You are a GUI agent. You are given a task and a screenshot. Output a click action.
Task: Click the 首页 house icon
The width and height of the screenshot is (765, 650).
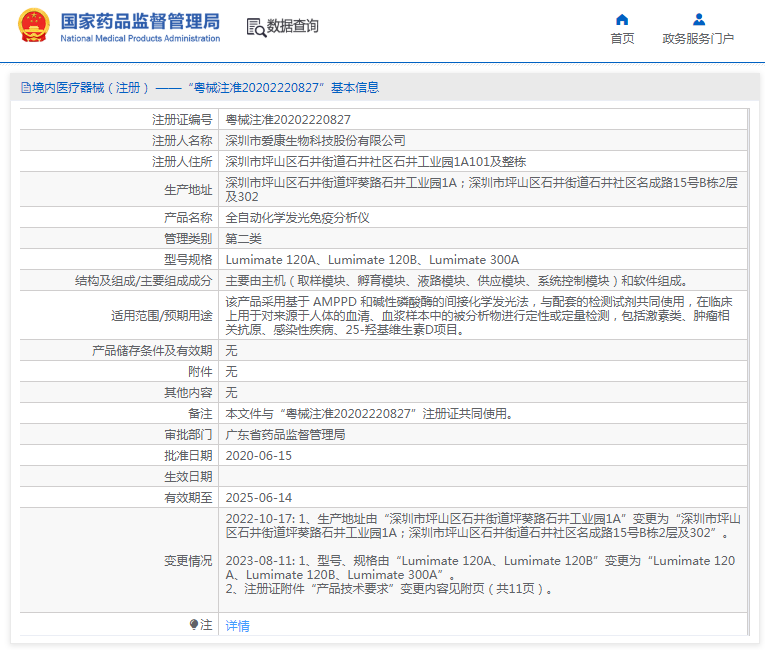pyautogui.click(x=622, y=19)
